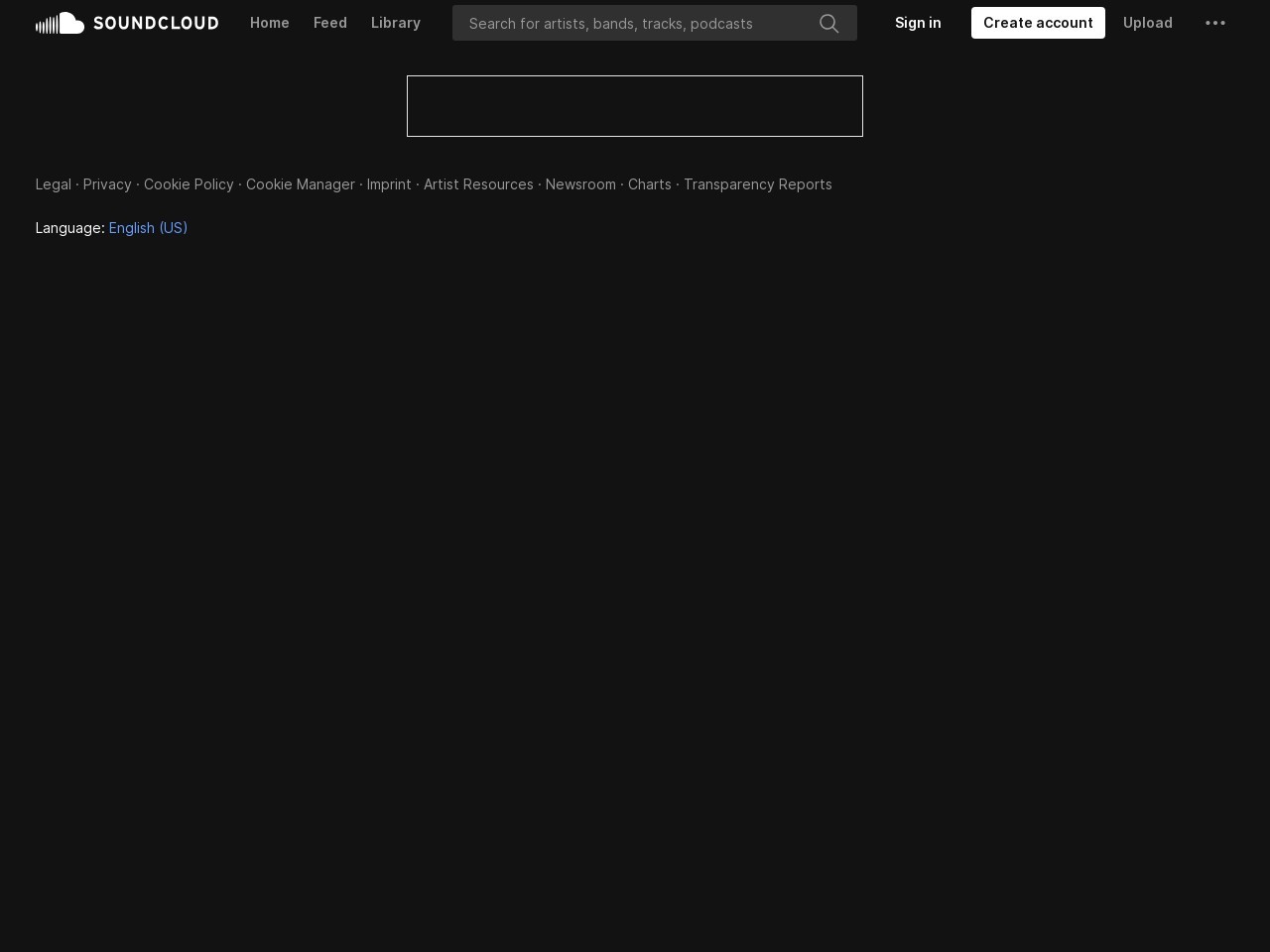The image size is (1270, 952).
Task: Open the Upload page
Action: [x=1147, y=23]
